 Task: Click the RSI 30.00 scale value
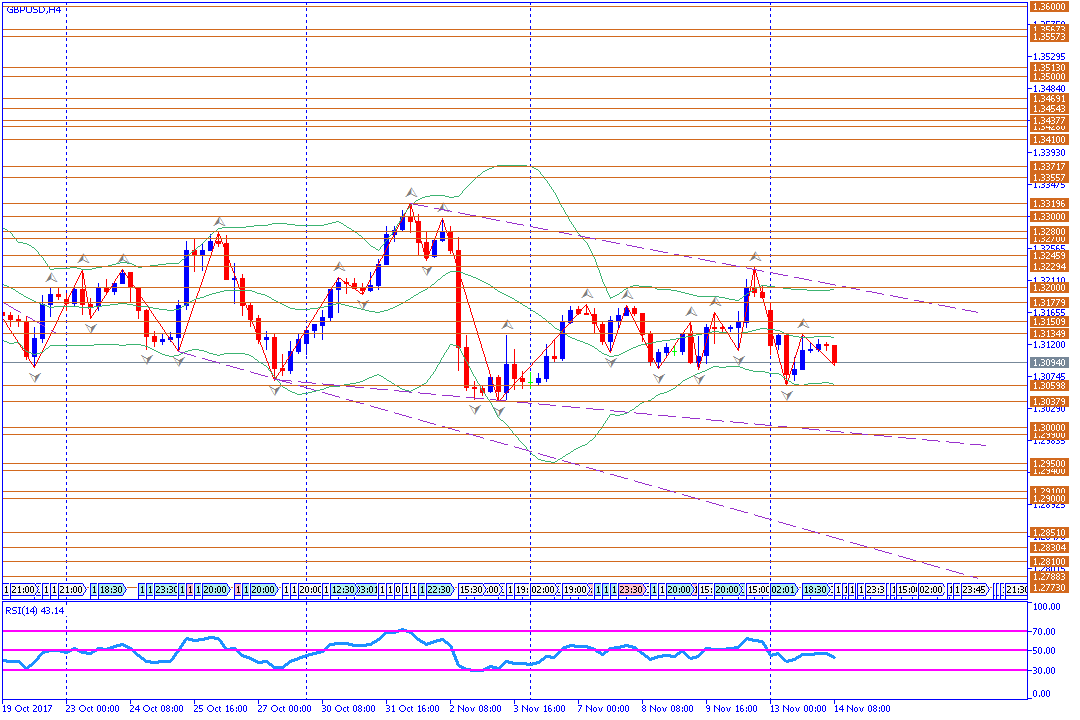pyautogui.click(x=1044, y=670)
